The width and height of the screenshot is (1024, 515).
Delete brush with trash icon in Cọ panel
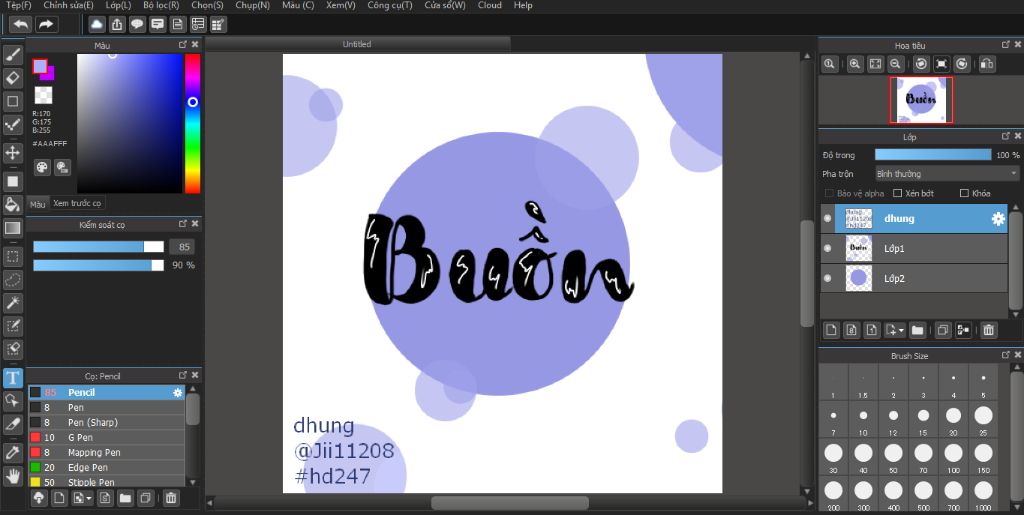point(170,498)
